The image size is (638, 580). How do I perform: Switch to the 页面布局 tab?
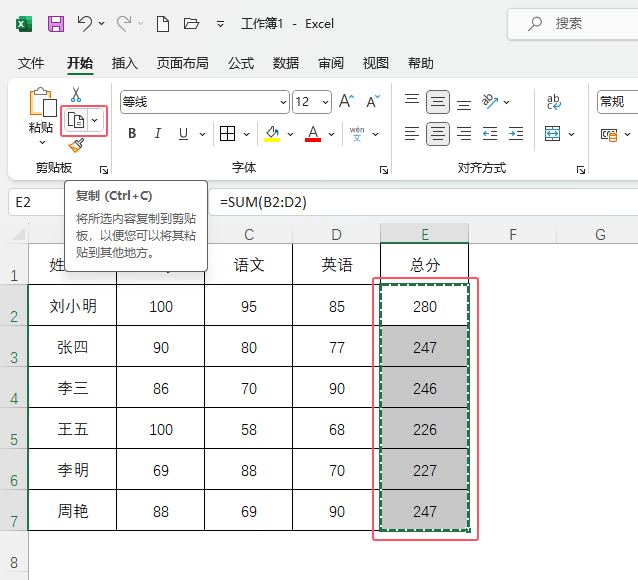click(183, 63)
